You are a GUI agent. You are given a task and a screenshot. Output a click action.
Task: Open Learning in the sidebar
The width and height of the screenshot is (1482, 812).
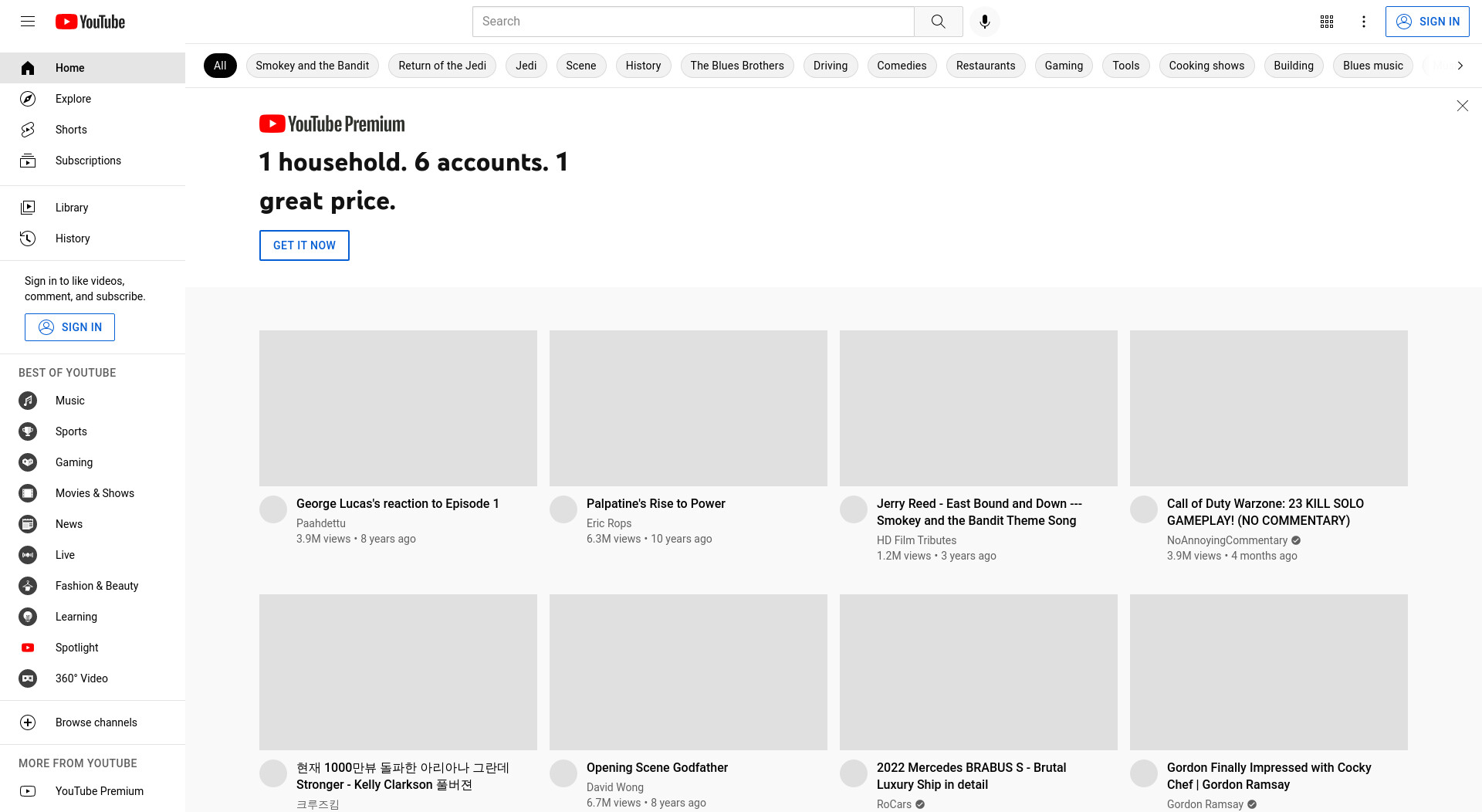(93, 617)
